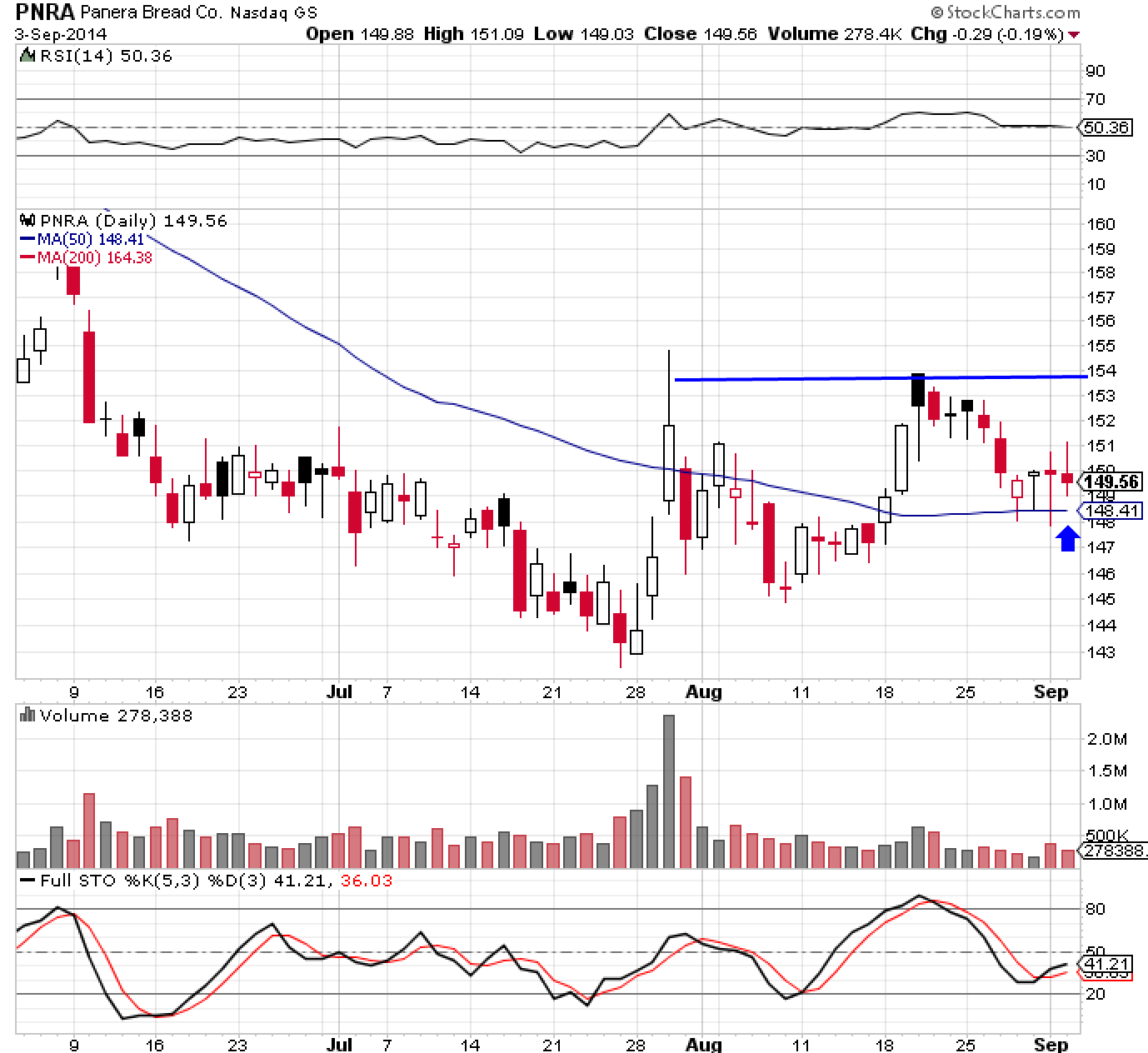Click the 90 level on the RSI axis
This screenshot has width=1148, height=1053.
pos(1096,71)
